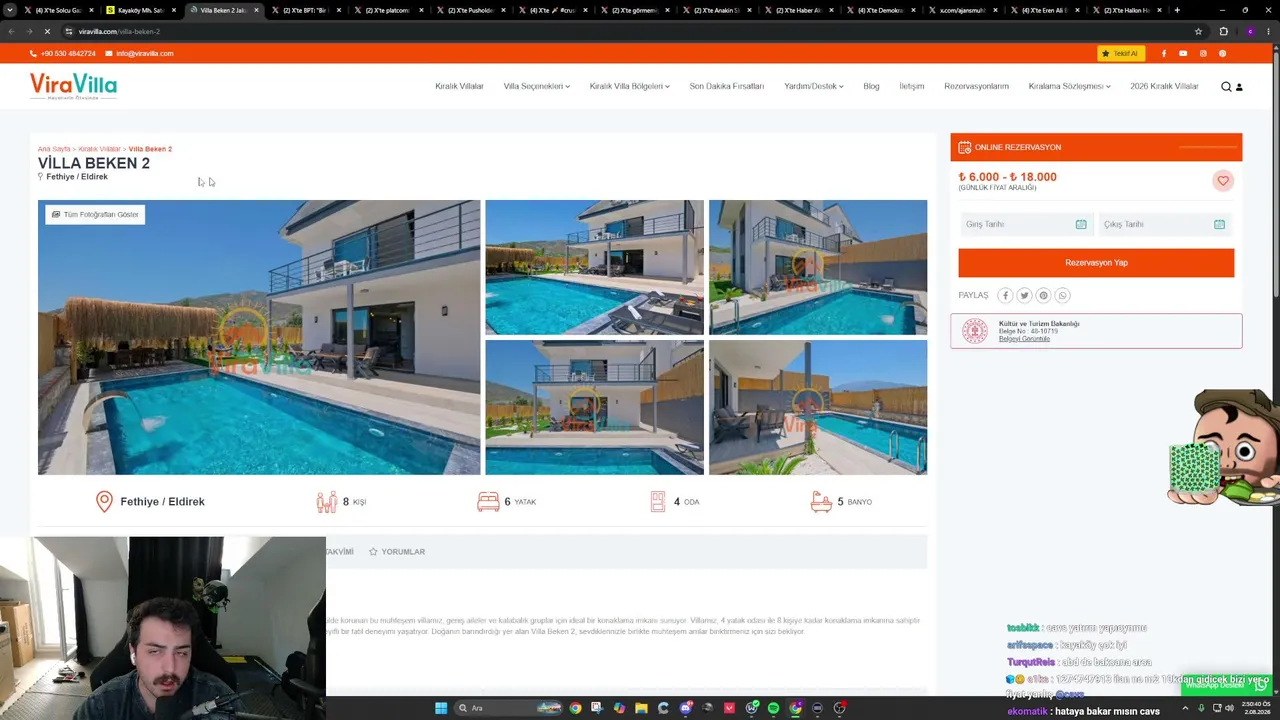The height and width of the screenshot is (720, 1280).
Task: Open the site search magnifier icon
Action: point(1226,87)
